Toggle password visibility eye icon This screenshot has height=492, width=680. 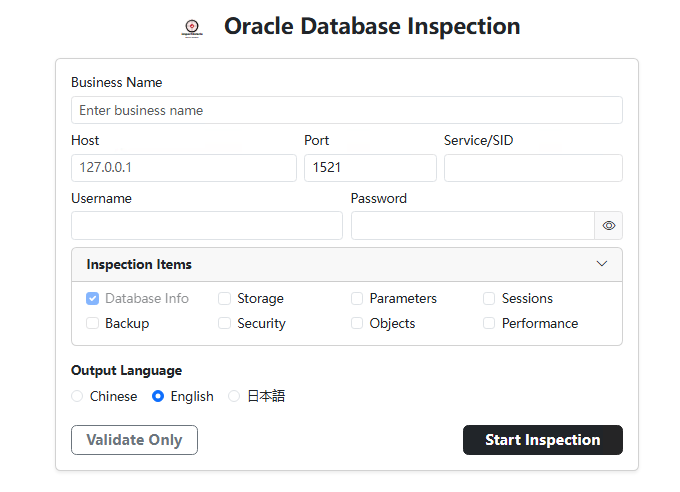608,226
